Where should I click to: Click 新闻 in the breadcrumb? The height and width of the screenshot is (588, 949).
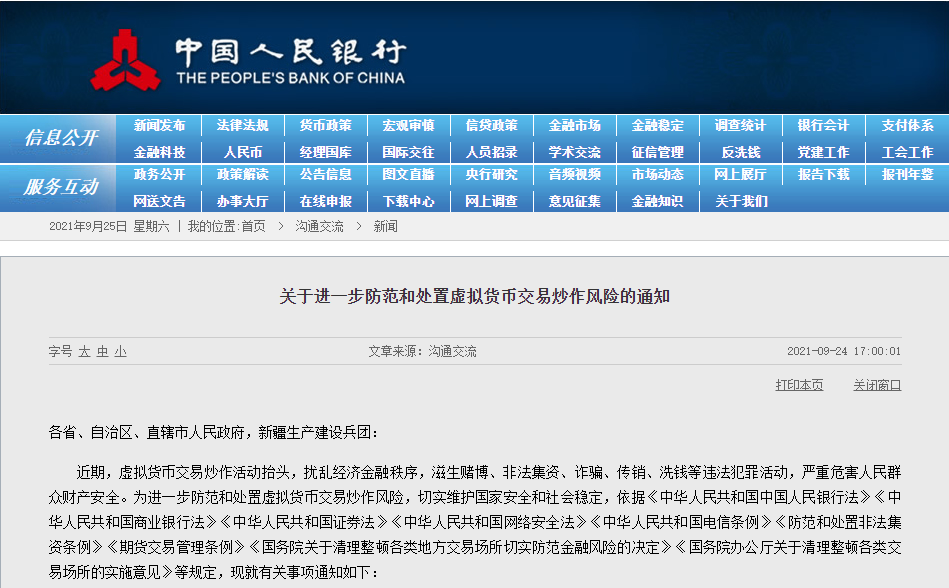385,226
